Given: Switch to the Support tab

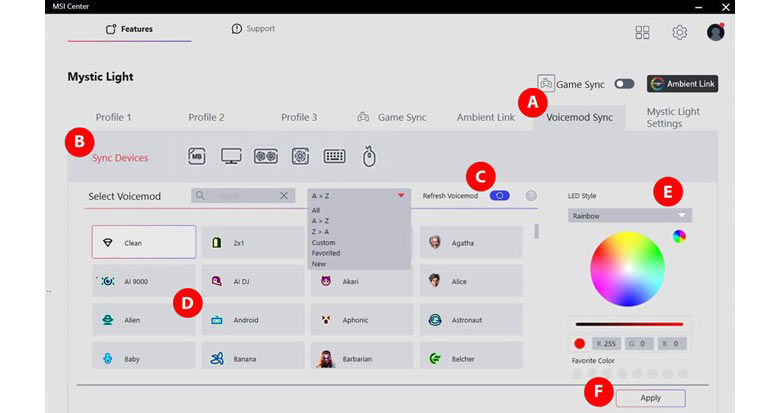Looking at the screenshot, I should pyautogui.click(x=253, y=29).
